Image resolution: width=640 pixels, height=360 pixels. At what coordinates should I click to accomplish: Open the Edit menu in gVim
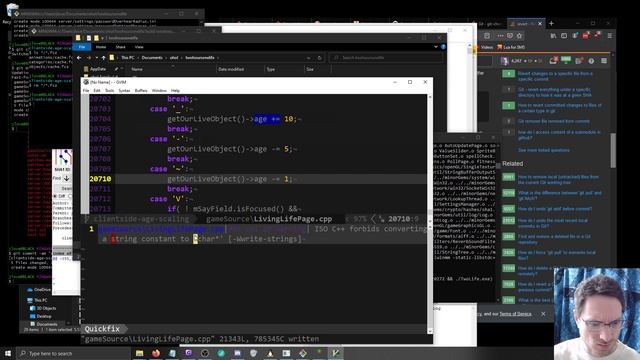(97, 91)
